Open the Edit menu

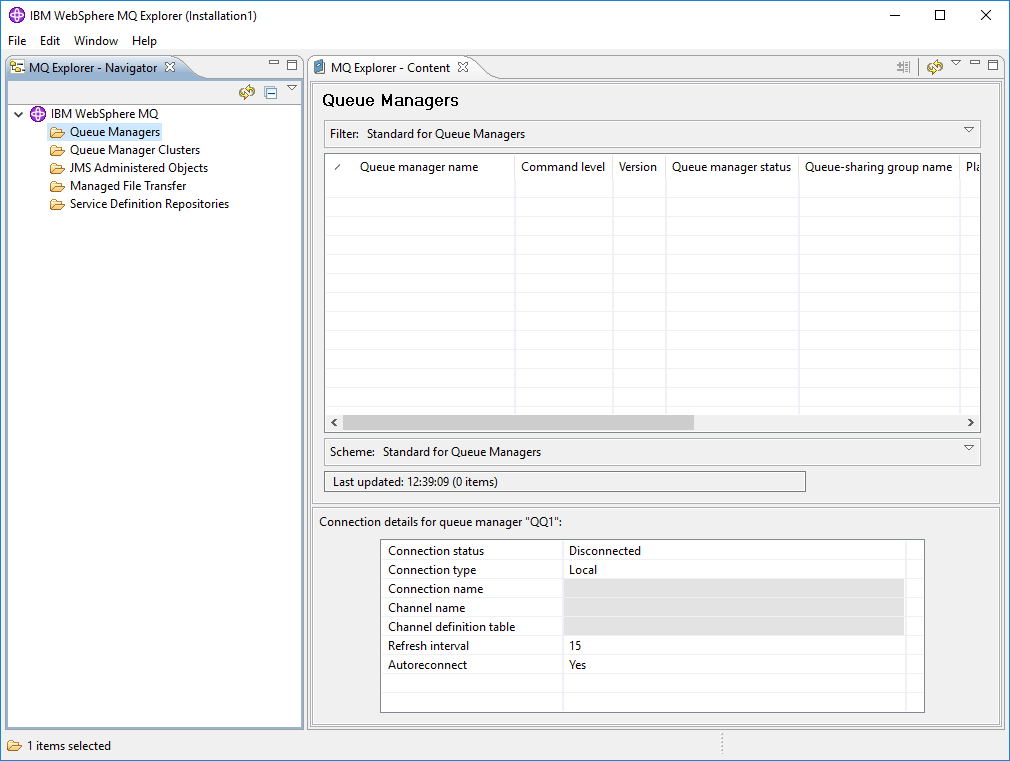[50, 41]
